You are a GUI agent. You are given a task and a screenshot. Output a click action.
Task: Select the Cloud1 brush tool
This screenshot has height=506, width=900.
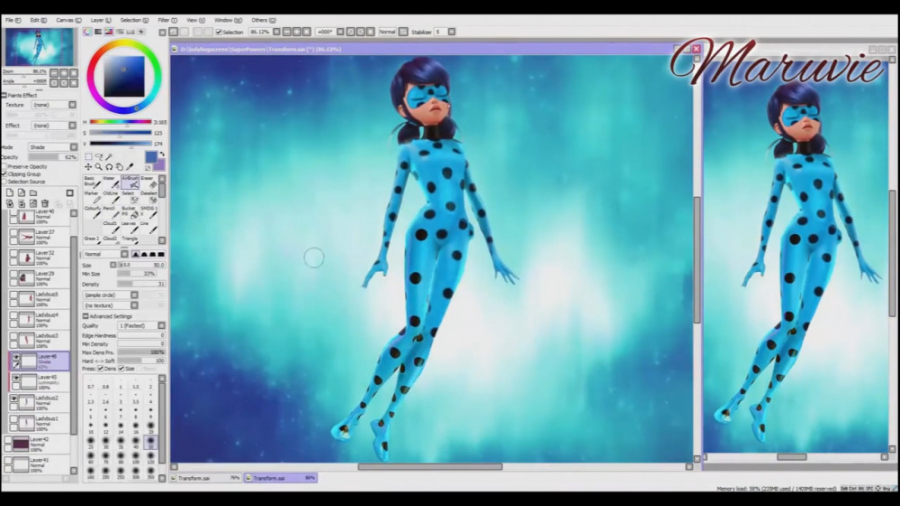coord(111,227)
